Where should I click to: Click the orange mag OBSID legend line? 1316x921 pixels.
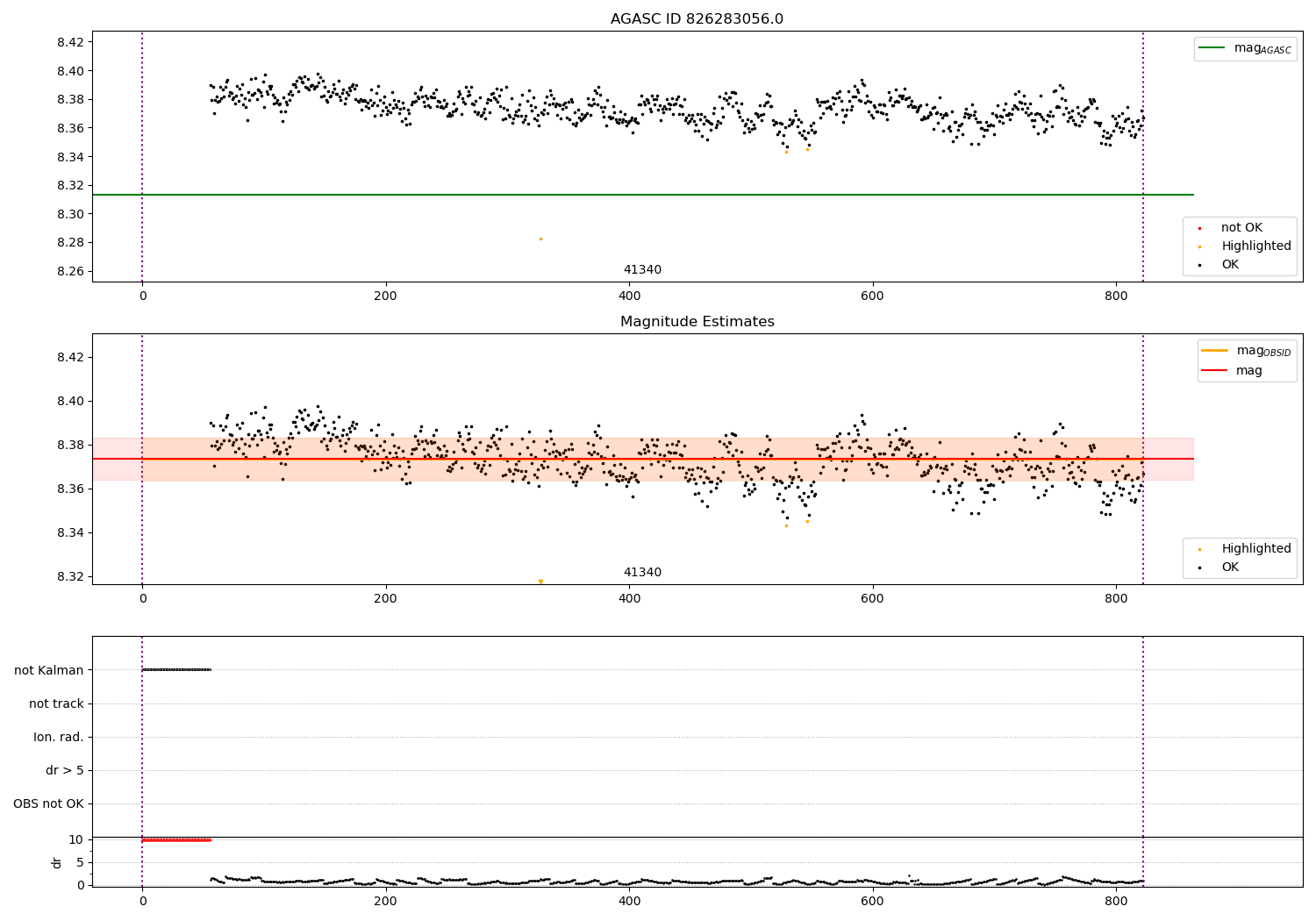(1215, 351)
